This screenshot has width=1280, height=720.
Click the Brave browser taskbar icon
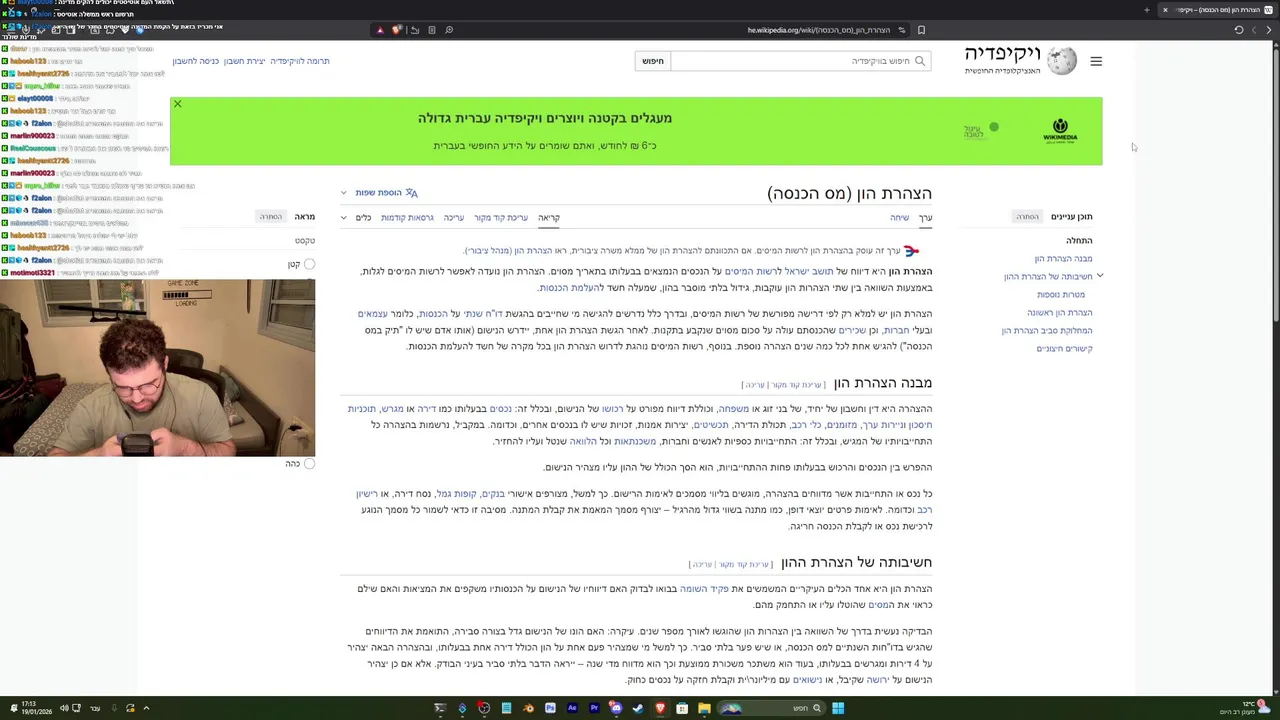tap(660, 708)
